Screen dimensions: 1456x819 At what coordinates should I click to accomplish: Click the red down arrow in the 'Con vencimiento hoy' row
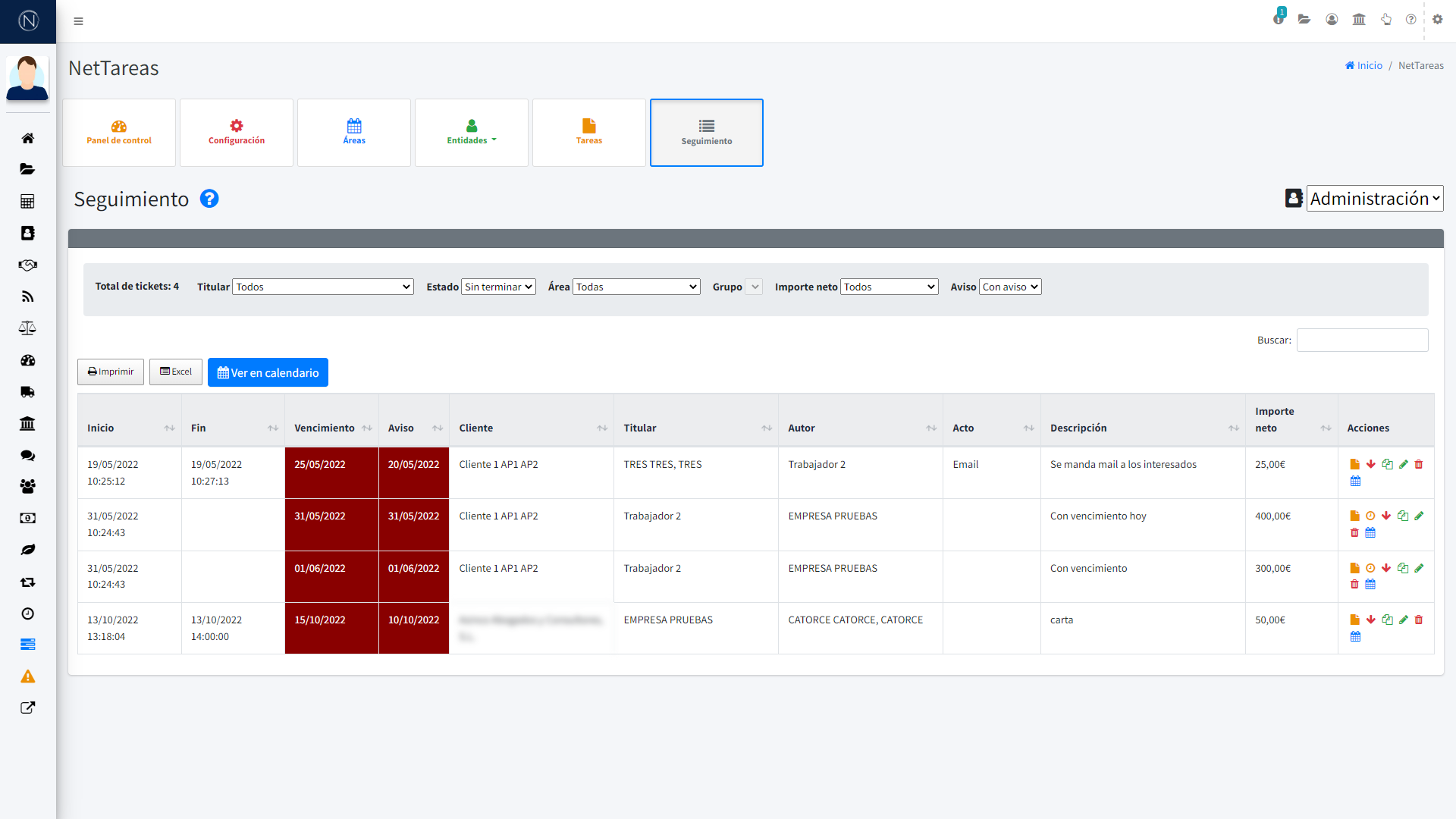1386,516
